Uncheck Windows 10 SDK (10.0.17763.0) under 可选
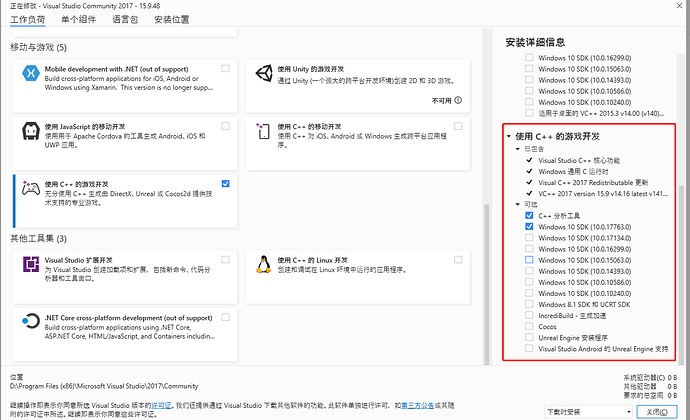 [x=529, y=226]
